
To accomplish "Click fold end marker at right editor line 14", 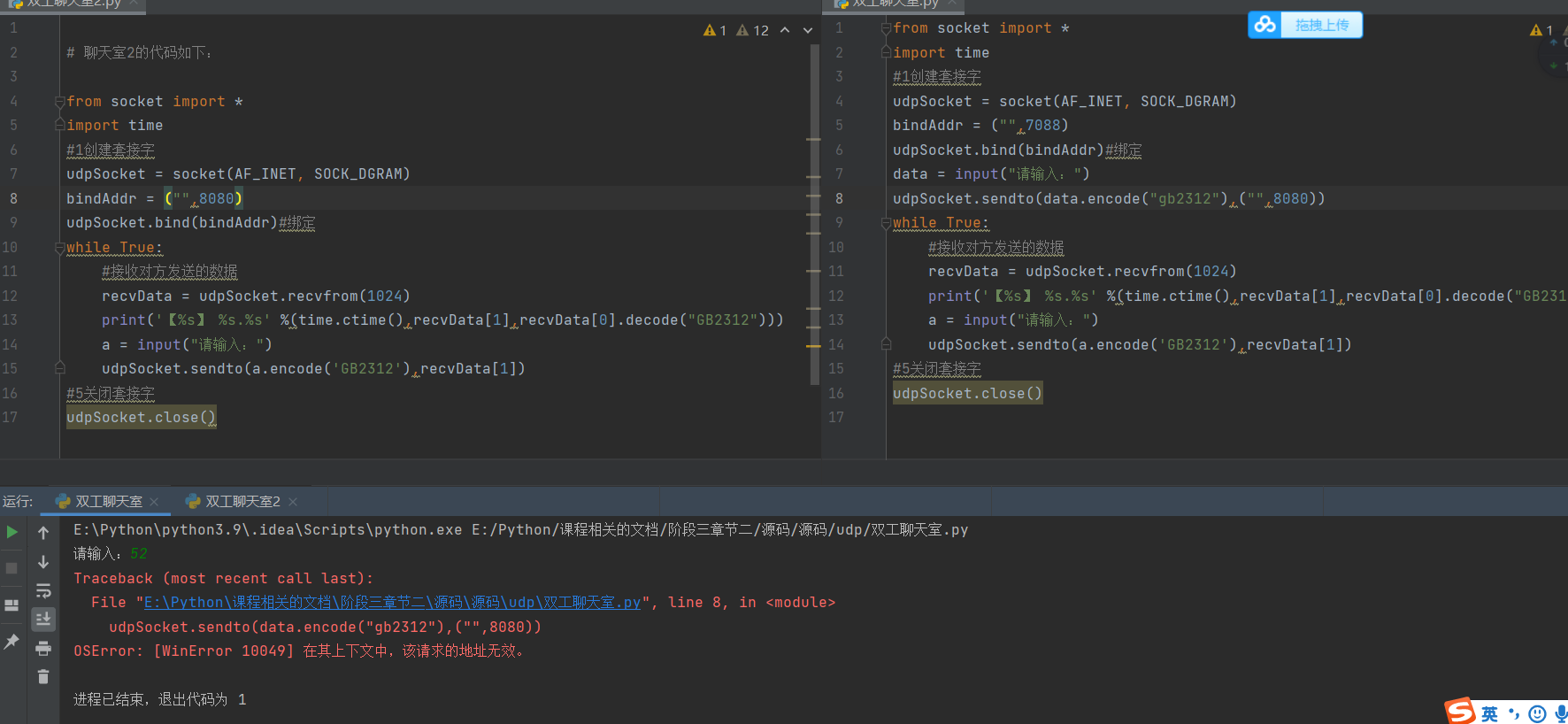I will click(886, 344).
